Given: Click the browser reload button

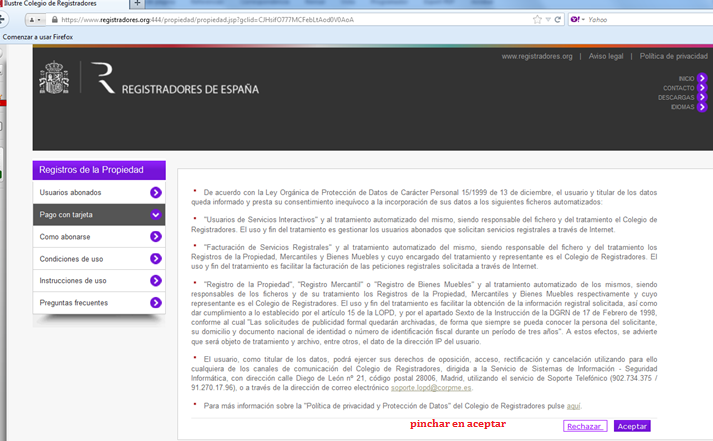Looking at the screenshot, I should click(557, 19).
